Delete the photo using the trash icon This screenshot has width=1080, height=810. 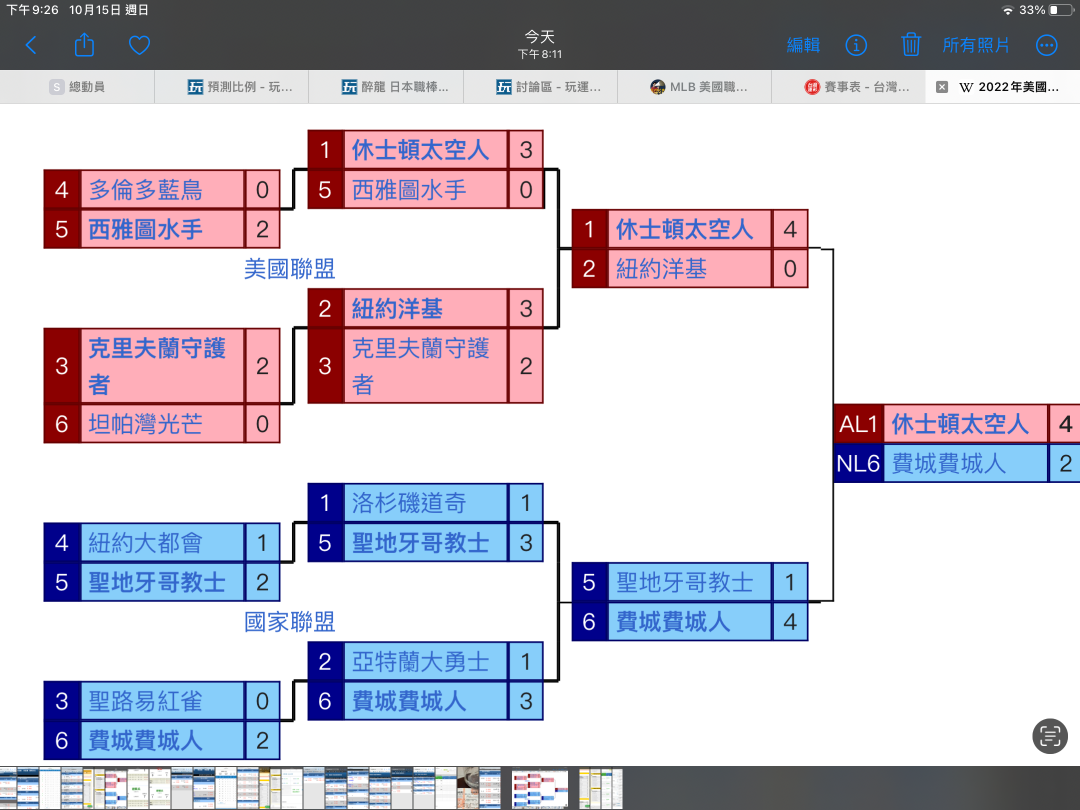(x=911, y=45)
